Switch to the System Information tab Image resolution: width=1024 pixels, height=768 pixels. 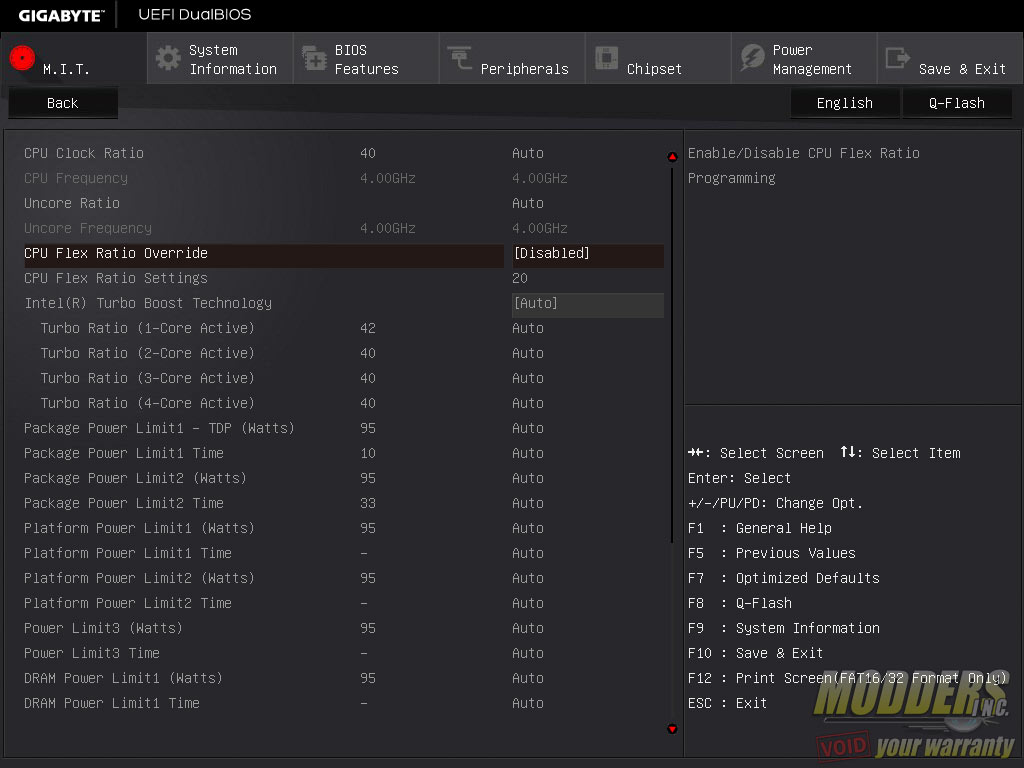[x=220, y=59]
